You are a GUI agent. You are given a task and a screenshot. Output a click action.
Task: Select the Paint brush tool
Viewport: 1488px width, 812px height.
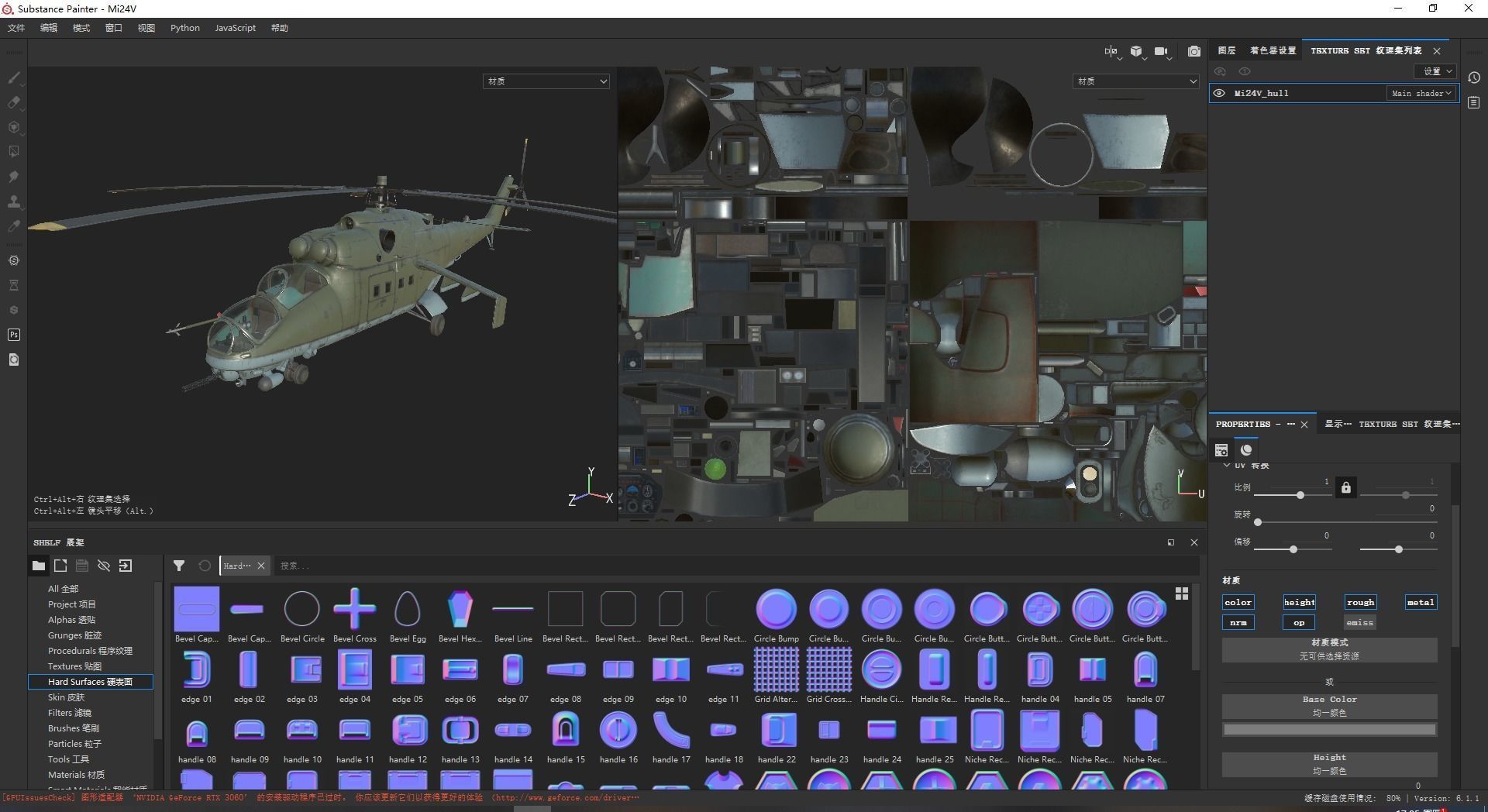[14, 77]
